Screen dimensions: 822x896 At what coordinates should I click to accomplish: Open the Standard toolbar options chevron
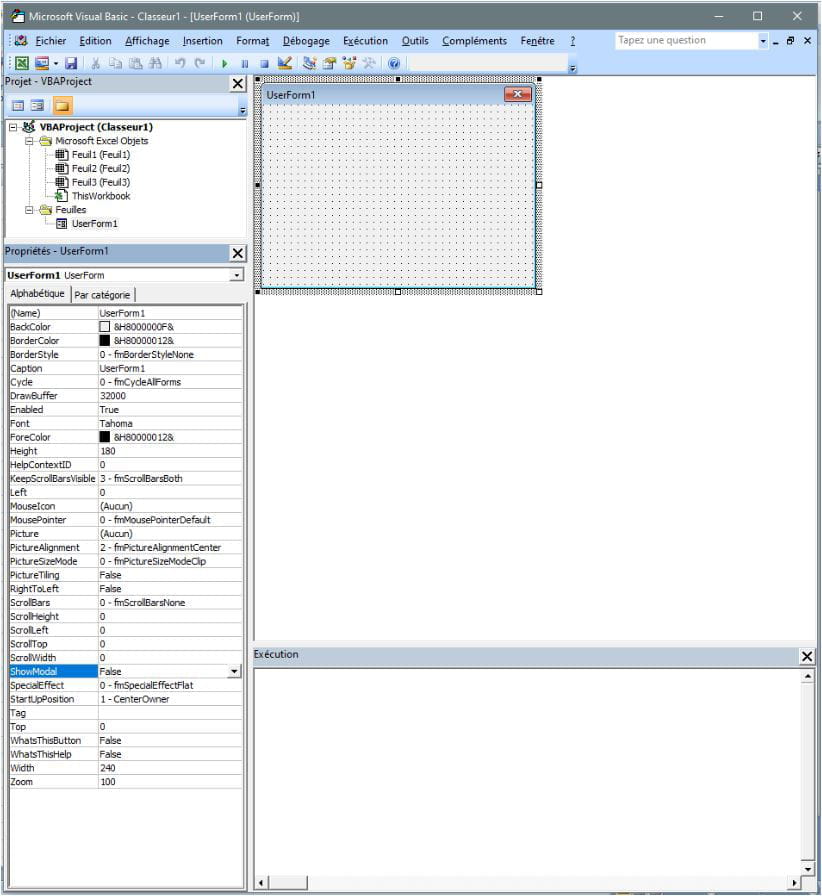[x=572, y=67]
